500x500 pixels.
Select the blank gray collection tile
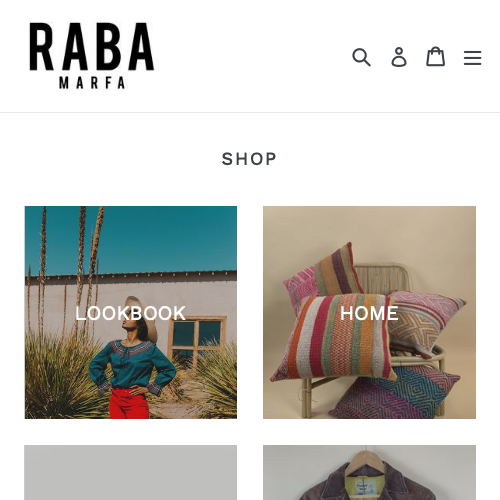(x=131, y=473)
